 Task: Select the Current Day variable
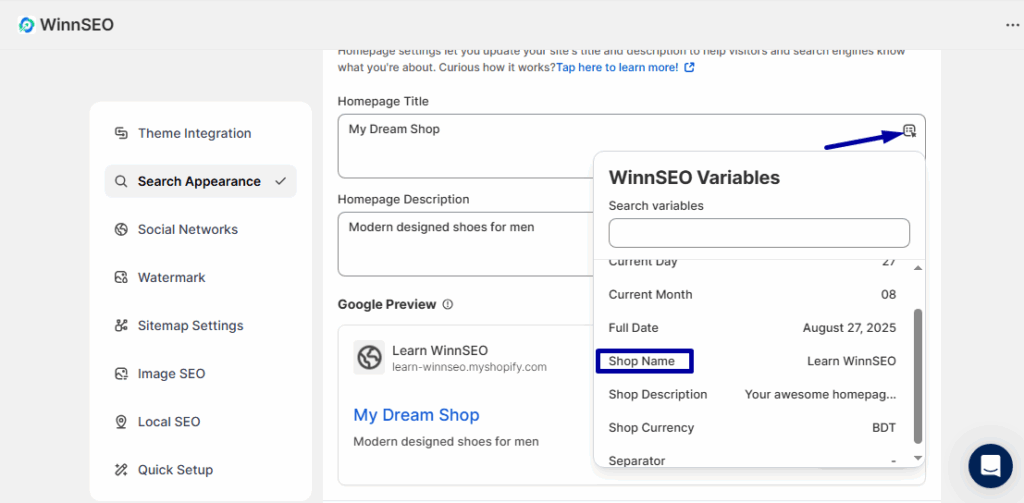point(752,263)
